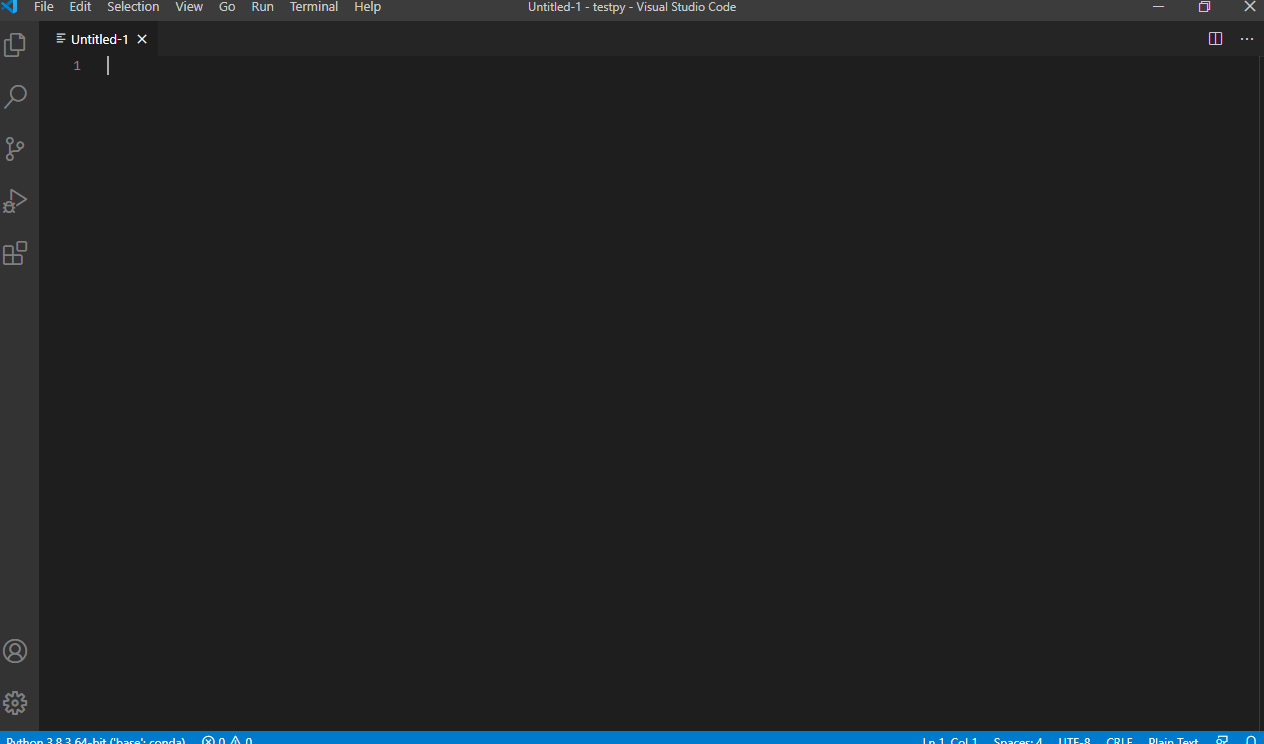Select language mode Plain Text
Image resolution: width=1264 pixels, height=744 pixels.
point(1173,741)
